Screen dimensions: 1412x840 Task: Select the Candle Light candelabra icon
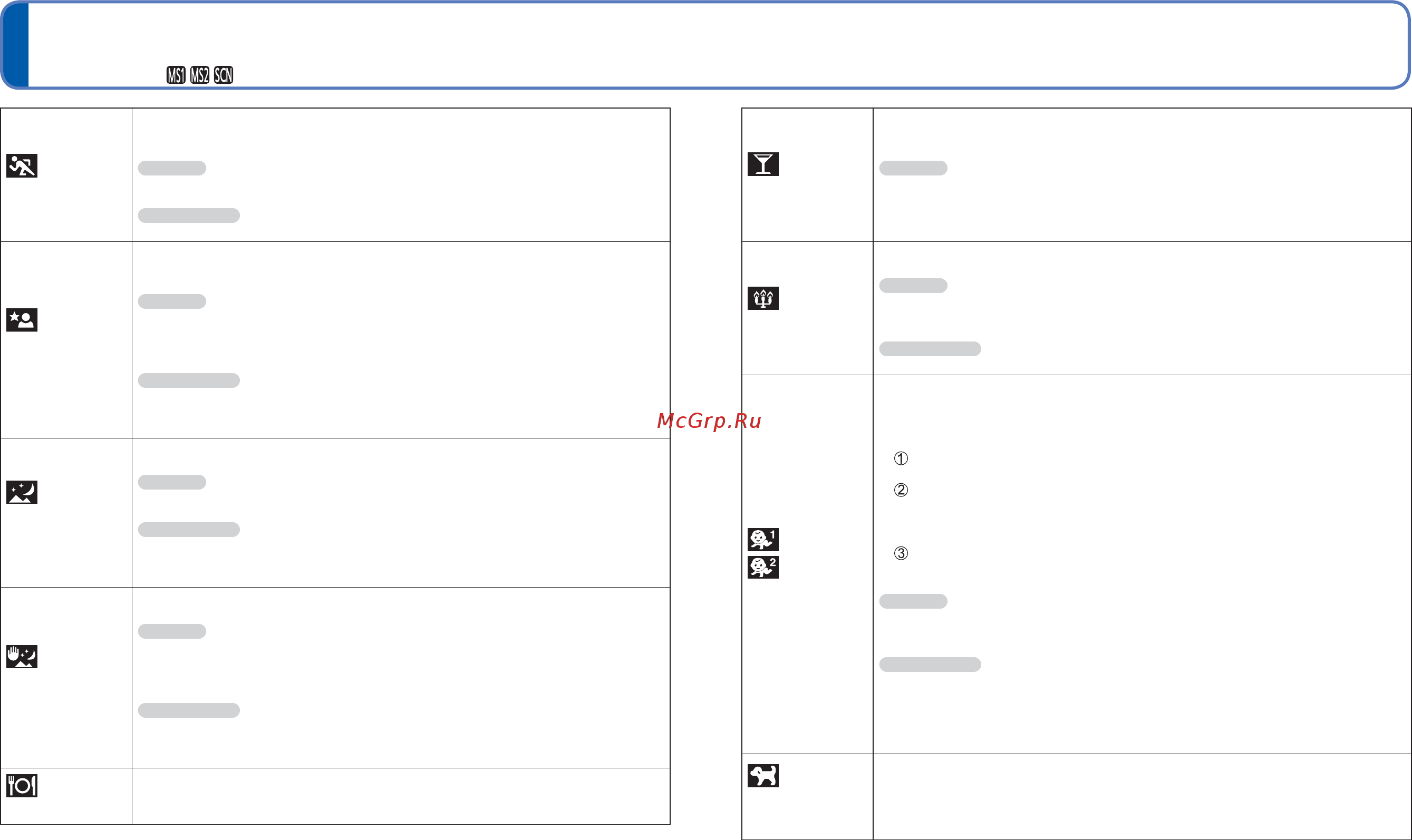pyautogui.click(x=762, y=298)
